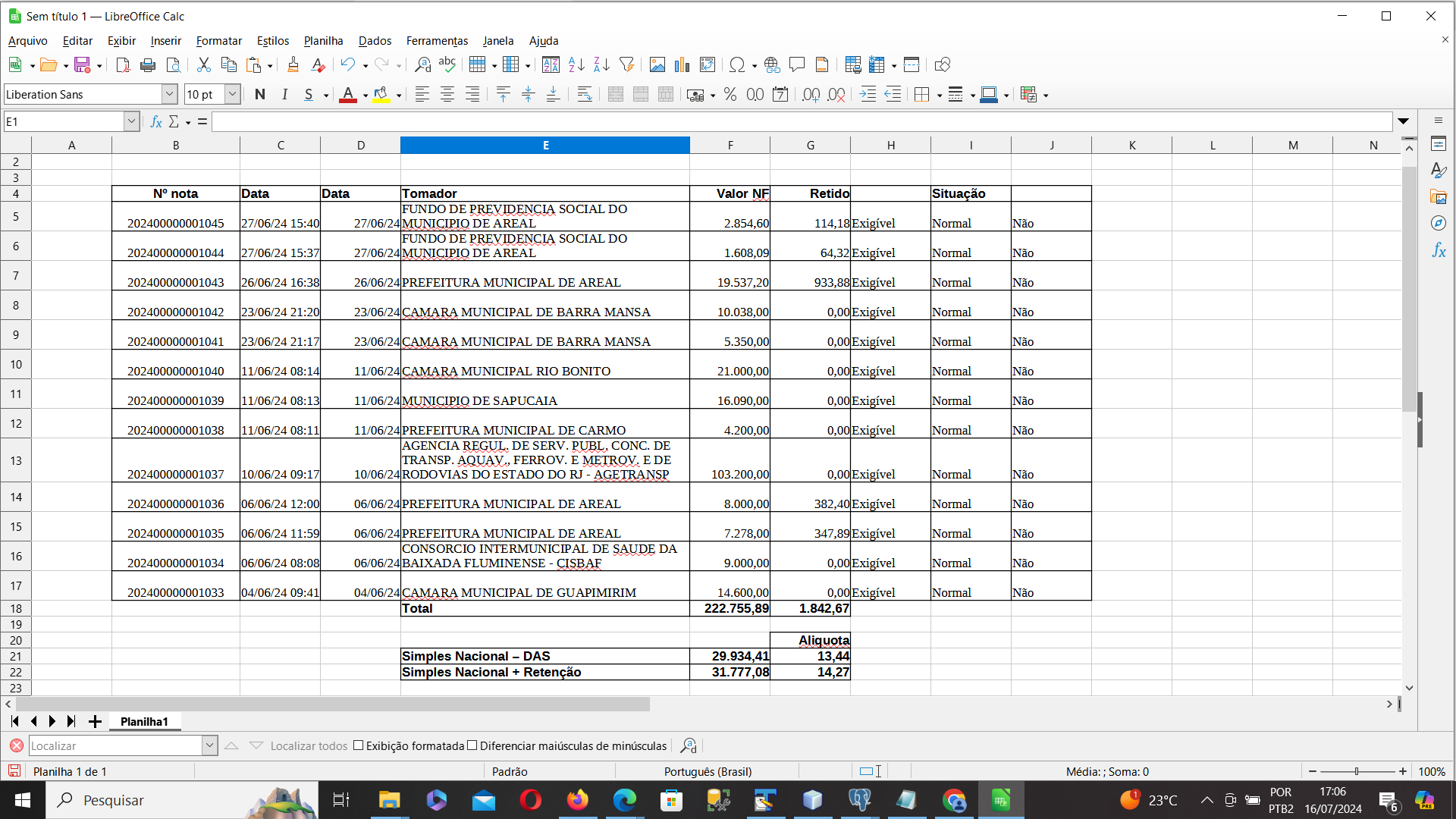Open the Function Wizard icon
Image resolution: width=1456 pixels, height=819 pixels.
(x=156, y=121)
